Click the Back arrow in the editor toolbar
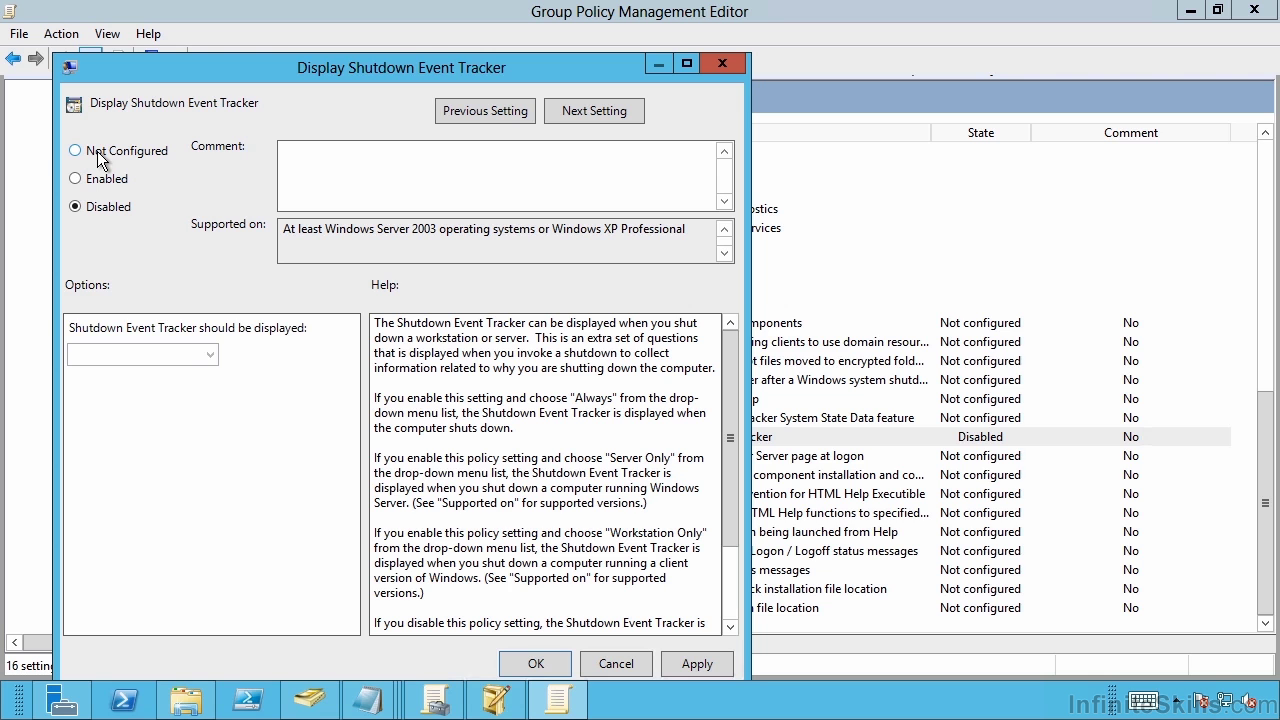 tap(13, 59)
